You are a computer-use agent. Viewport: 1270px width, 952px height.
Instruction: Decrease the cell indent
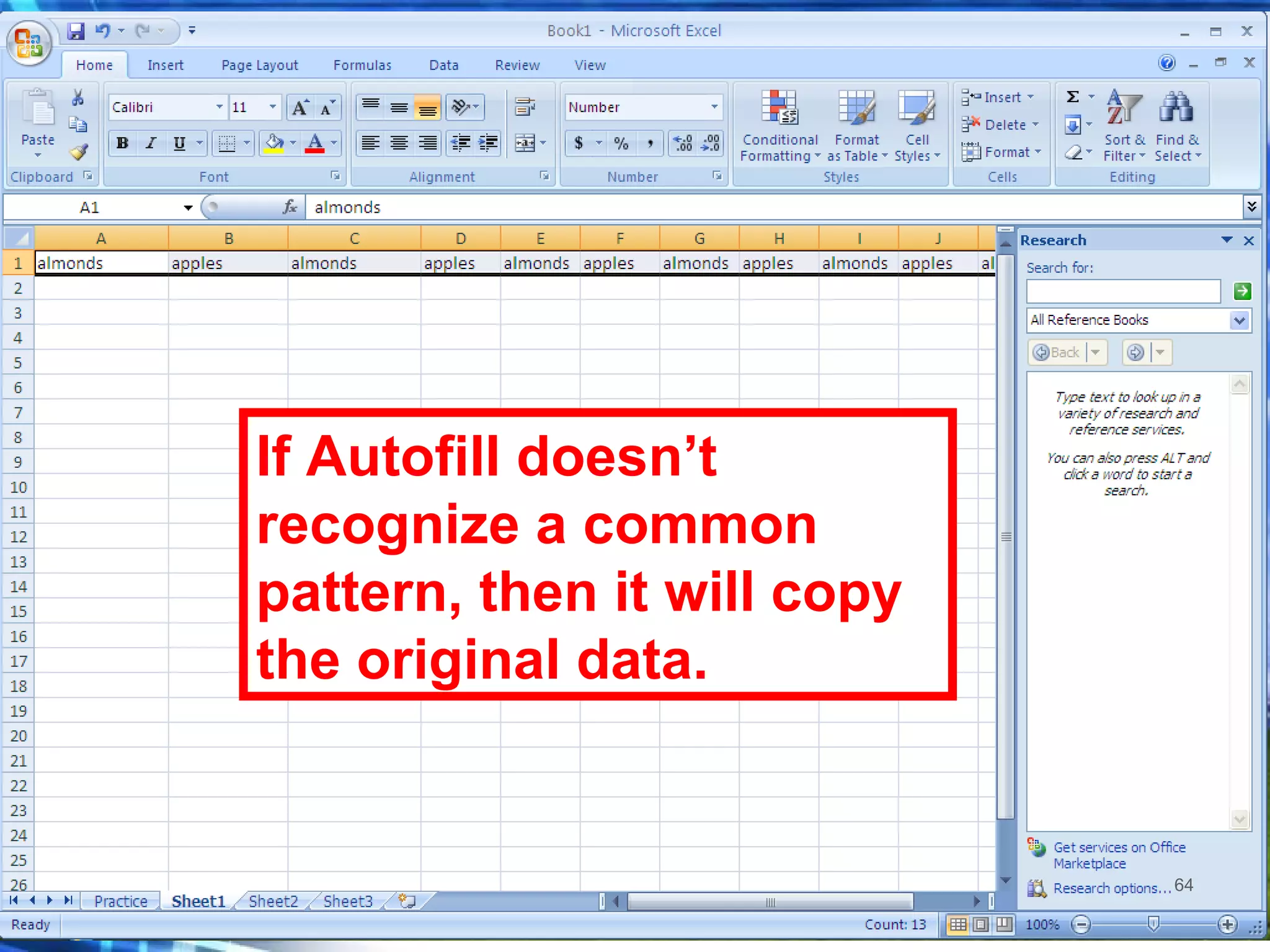pyautogui.click(x=460, y=143)
